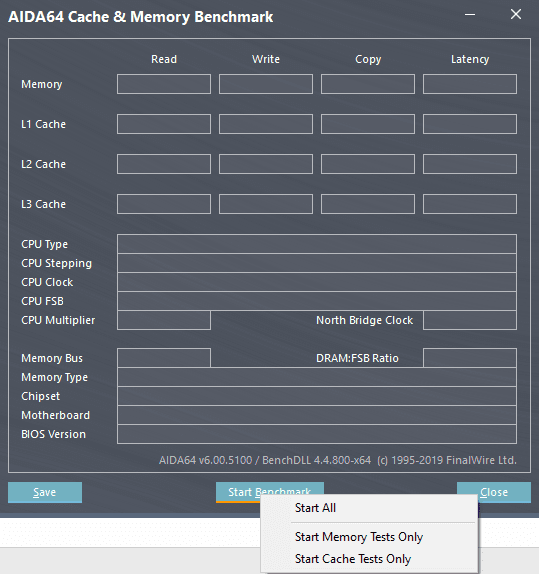Click the CPU Clock value field
This screenshot has height=574, width=539.
(x=317, y=282)
